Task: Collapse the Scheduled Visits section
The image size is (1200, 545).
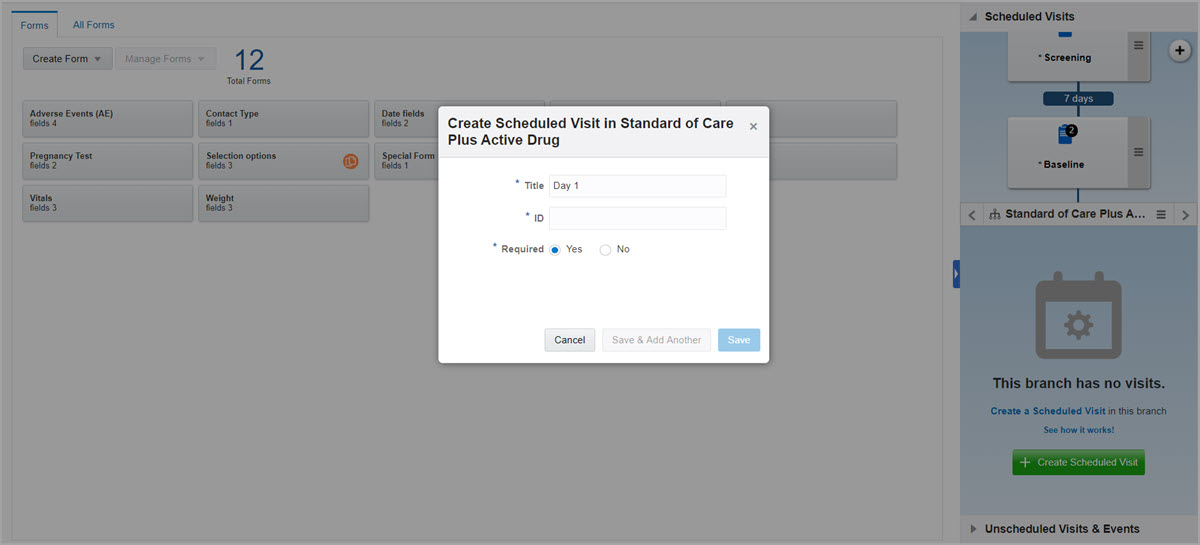Action: (x=971, y=17)
